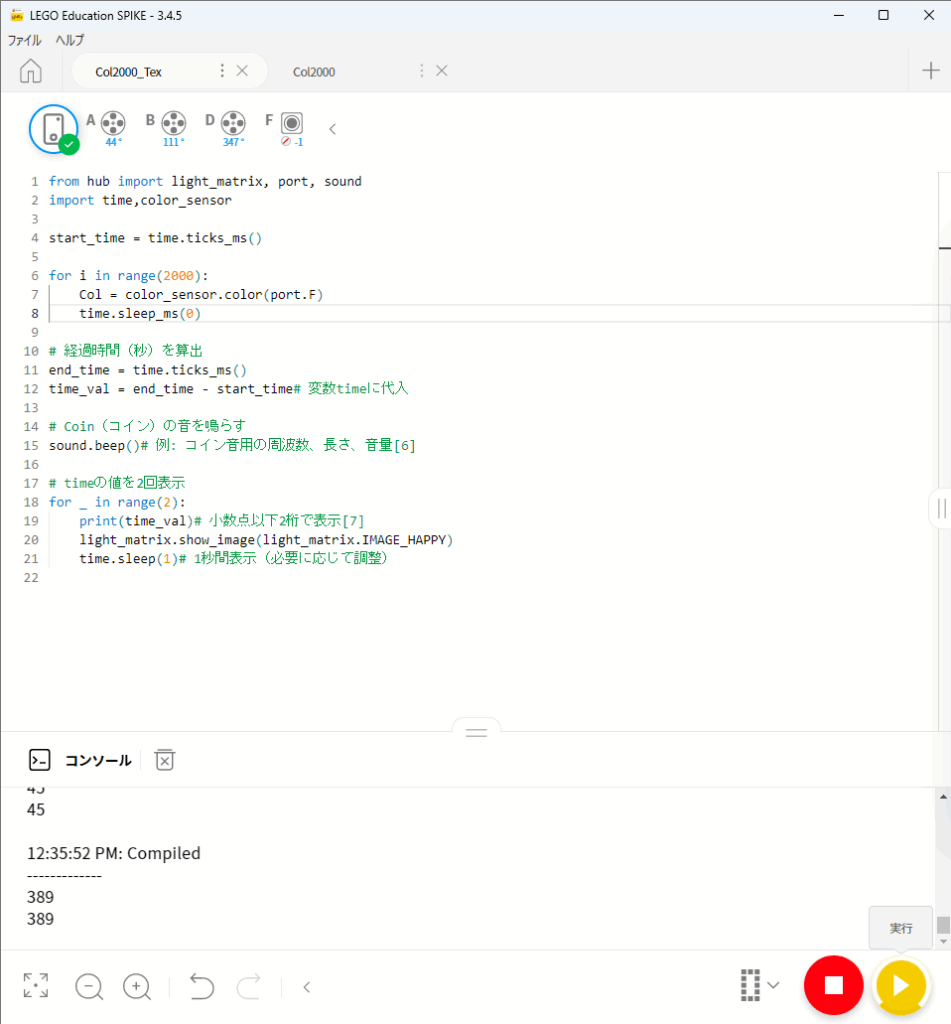This screenshot has width=951, height=1024.
Task: Fit editor to screen icon
Action: [36, 985]
